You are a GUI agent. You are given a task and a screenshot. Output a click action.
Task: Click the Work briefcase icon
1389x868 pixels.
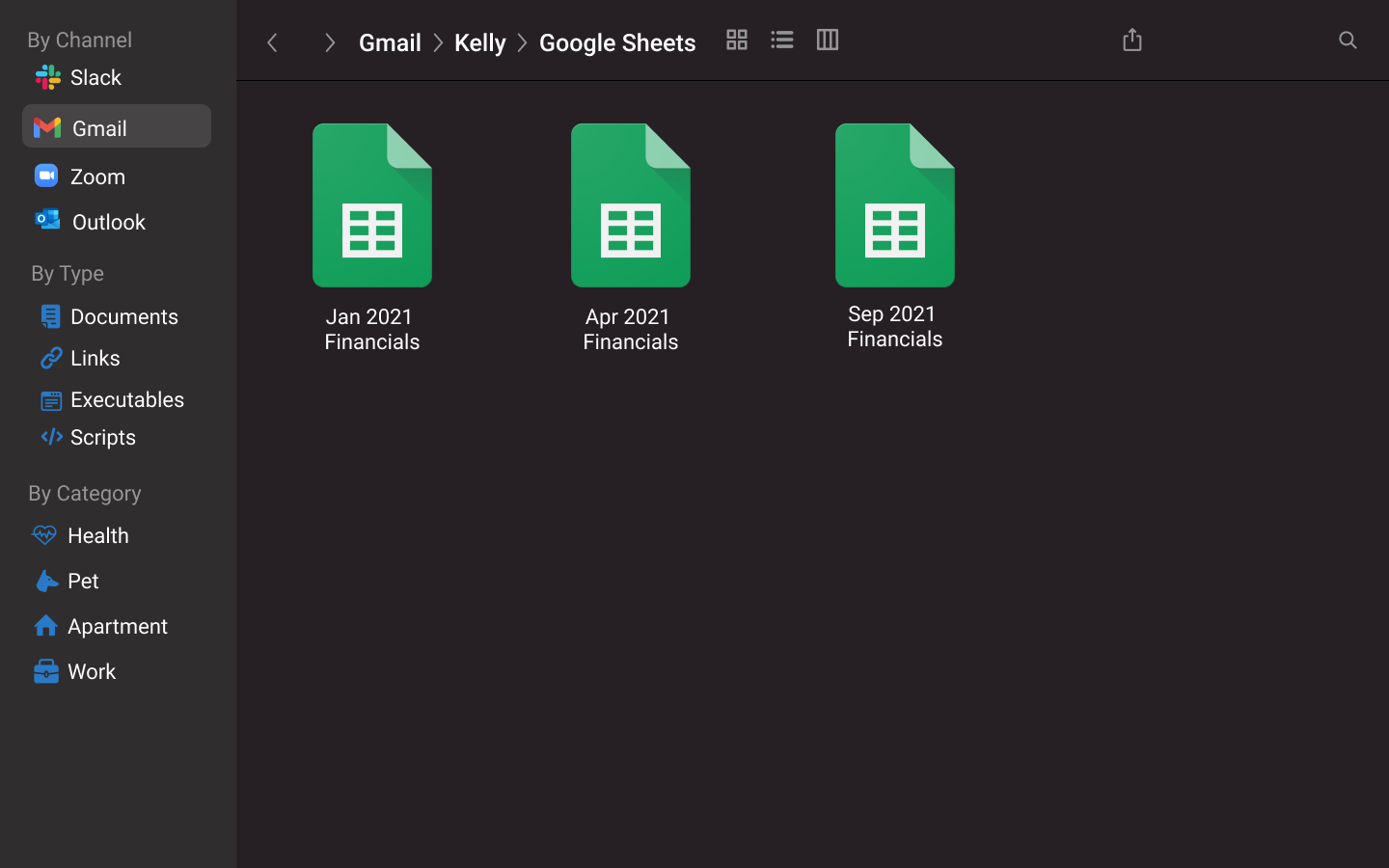tap(45, 671)
